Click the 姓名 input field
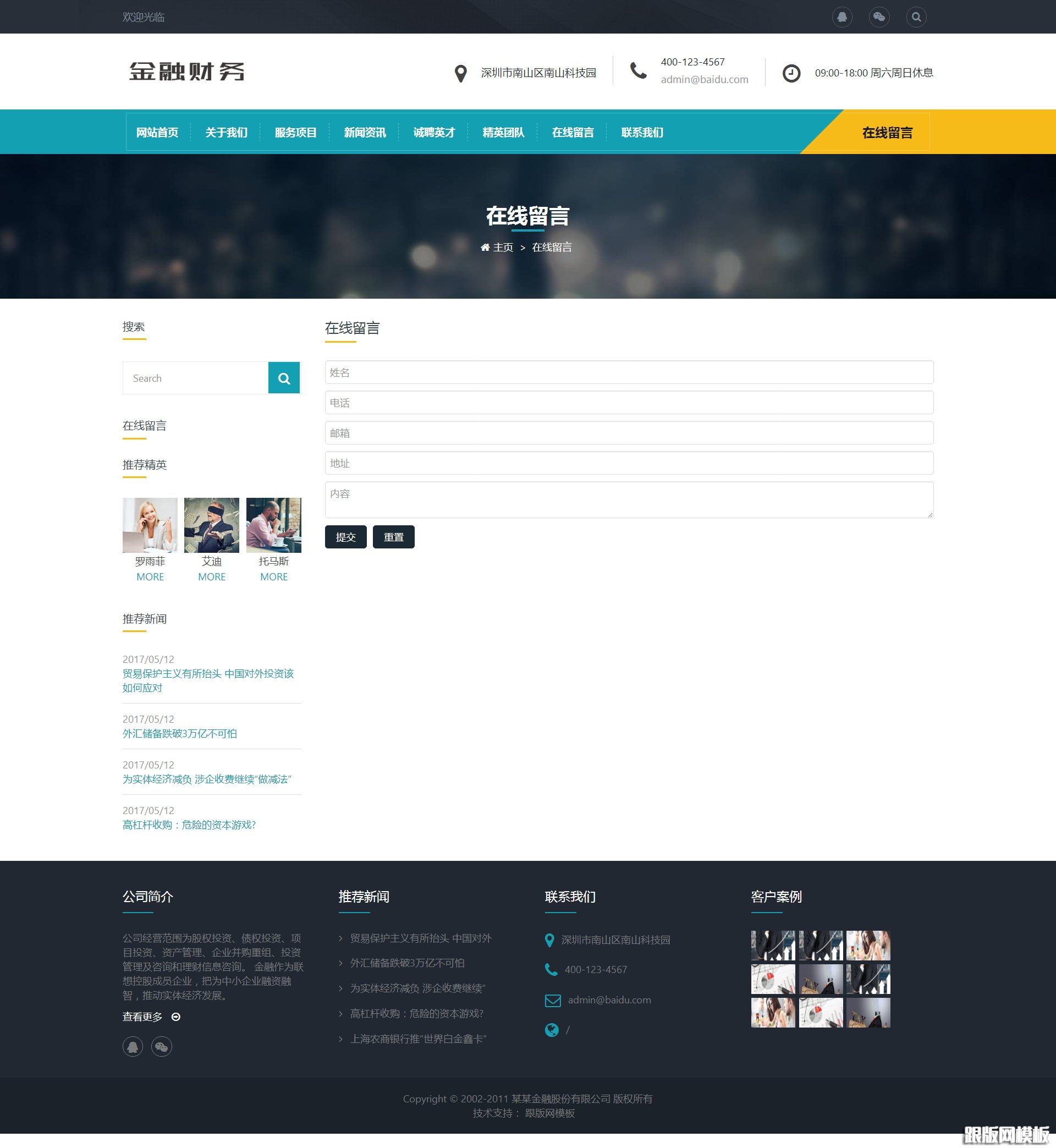Image resolution: width=1056 pixels, height=1148 pixels. click(x=629, y=372)
